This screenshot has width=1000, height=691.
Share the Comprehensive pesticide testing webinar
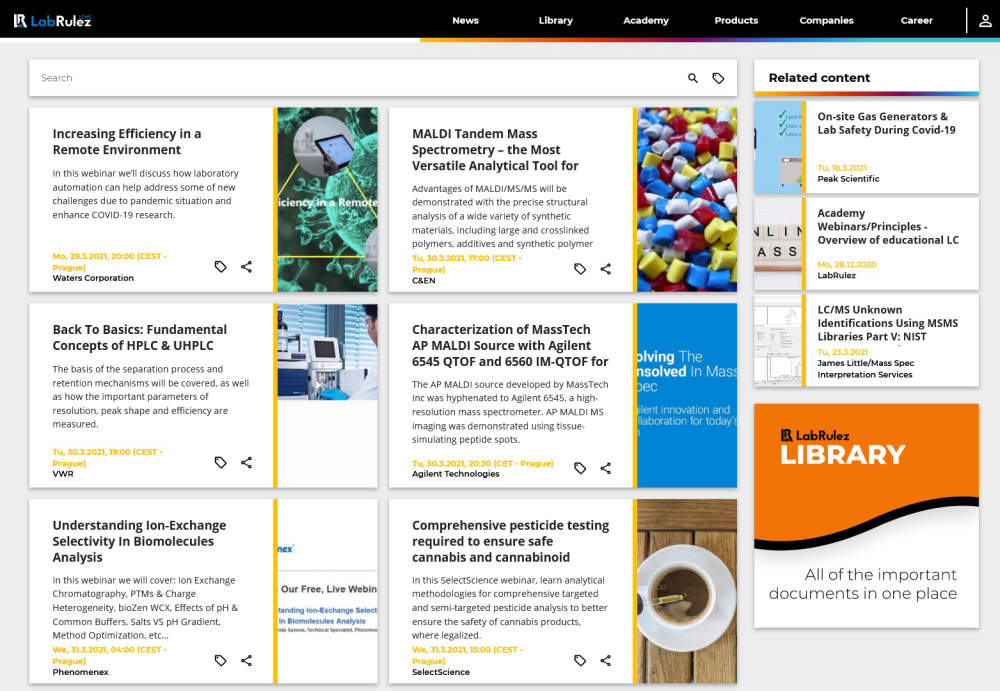(605, 660)
